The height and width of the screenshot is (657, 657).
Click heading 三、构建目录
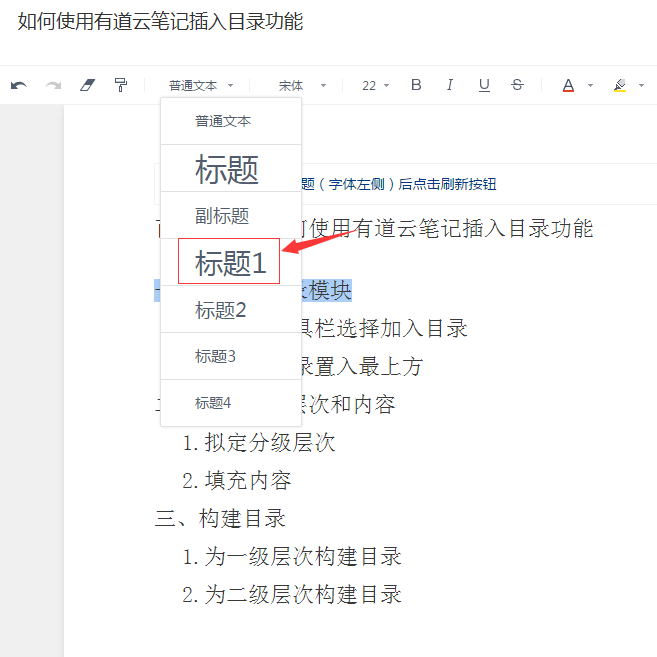(220, 518)
